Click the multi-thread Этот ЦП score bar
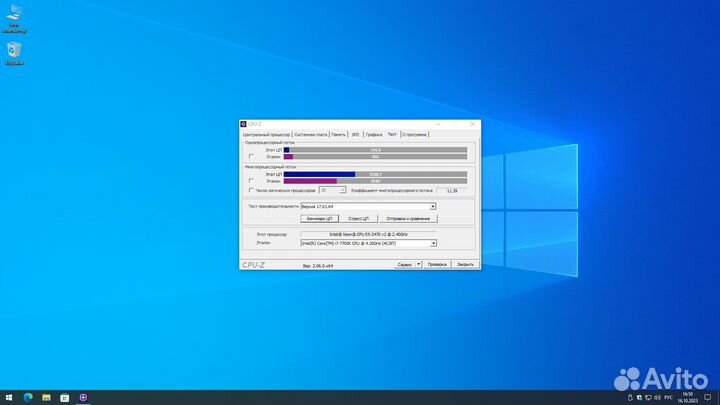 [375, 174]
